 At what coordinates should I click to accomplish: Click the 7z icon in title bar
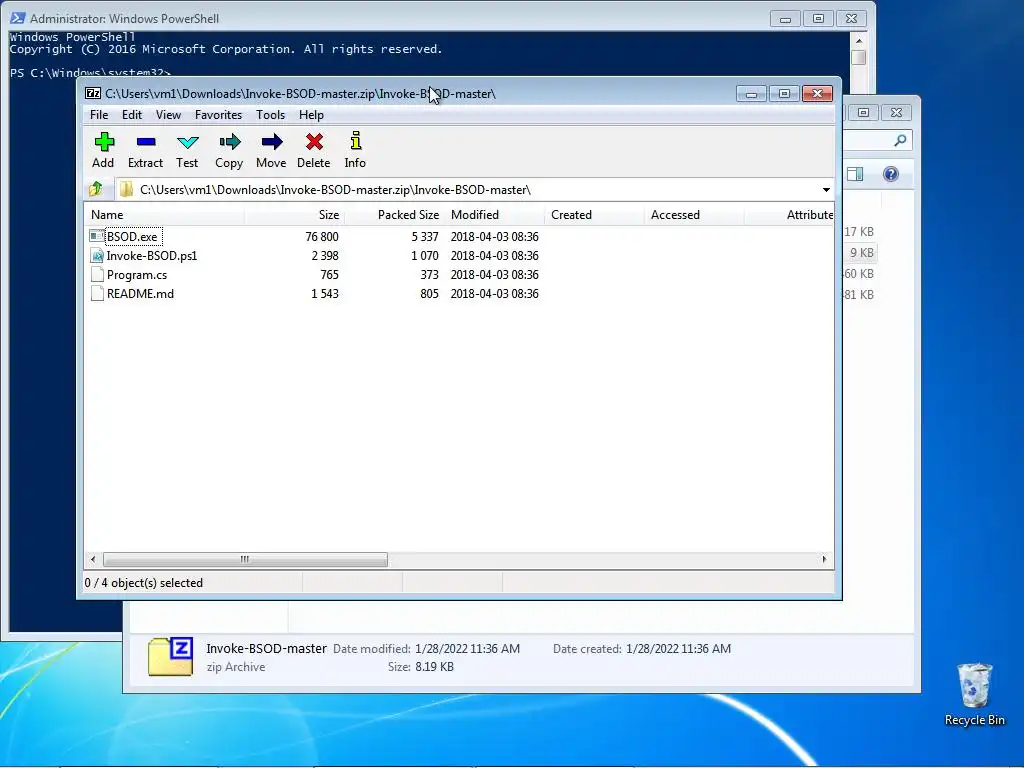pos(93,93)
